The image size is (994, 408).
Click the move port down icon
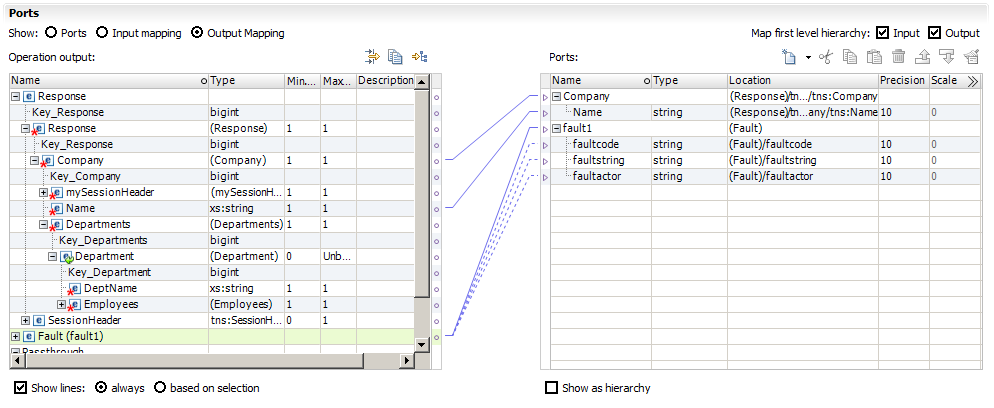[x=946, y=58]
